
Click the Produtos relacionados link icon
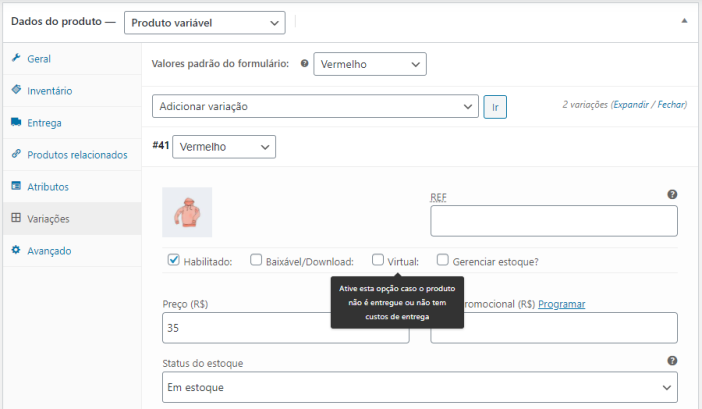16,155
